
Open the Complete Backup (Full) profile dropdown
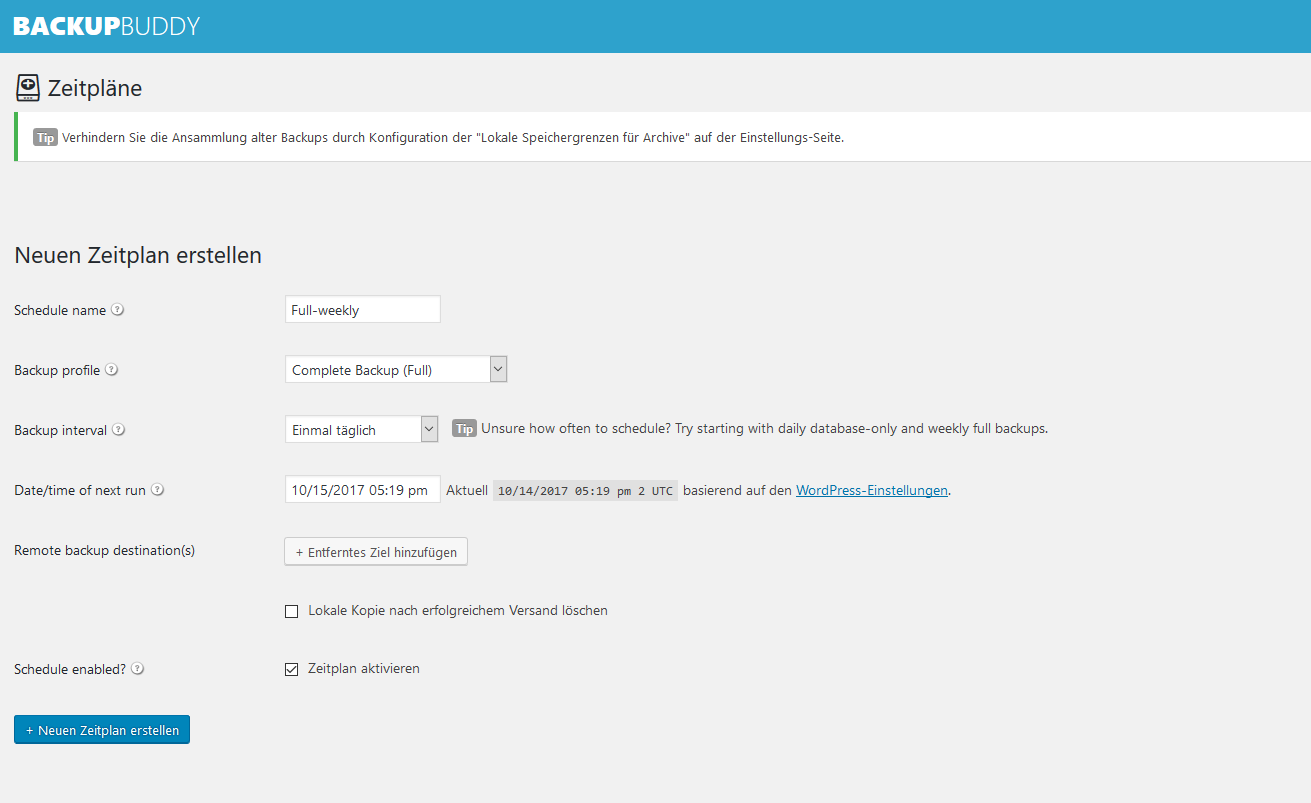[396, 370]
